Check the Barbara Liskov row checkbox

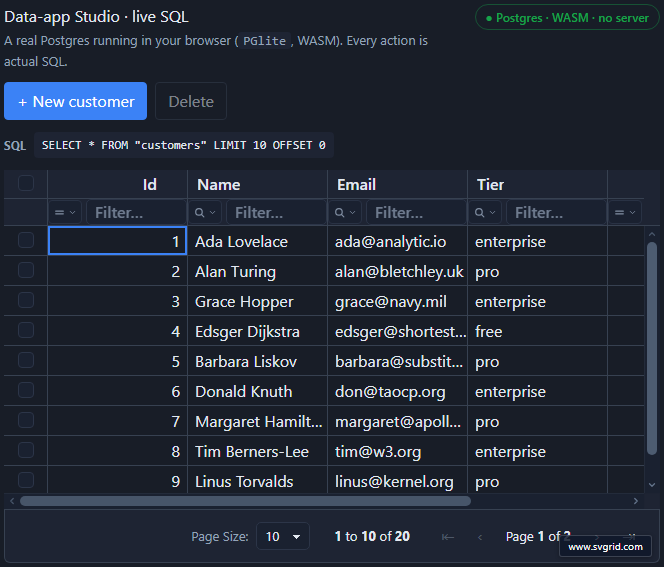[26, 360]
